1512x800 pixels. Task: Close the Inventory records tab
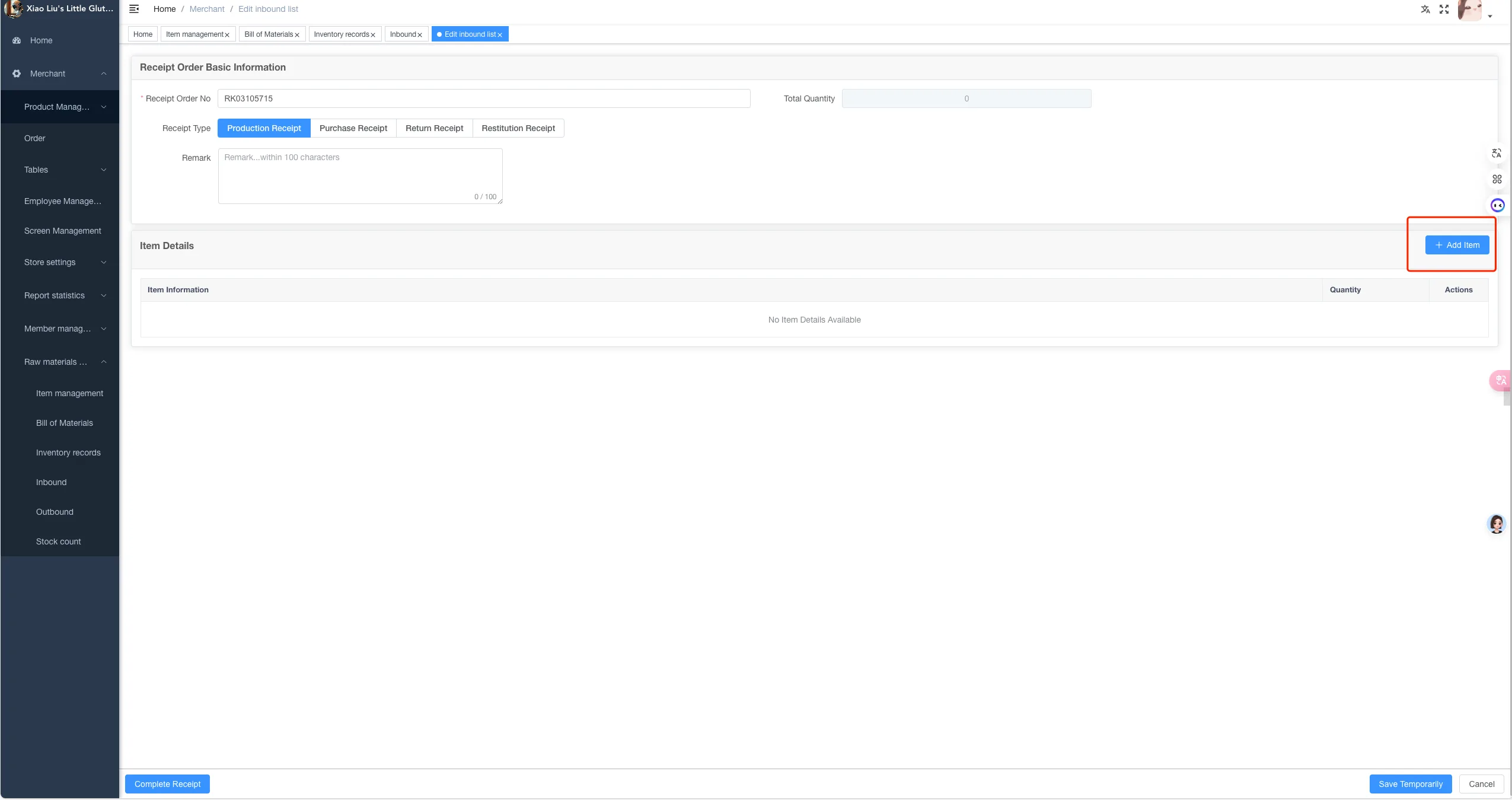[373, 35]
